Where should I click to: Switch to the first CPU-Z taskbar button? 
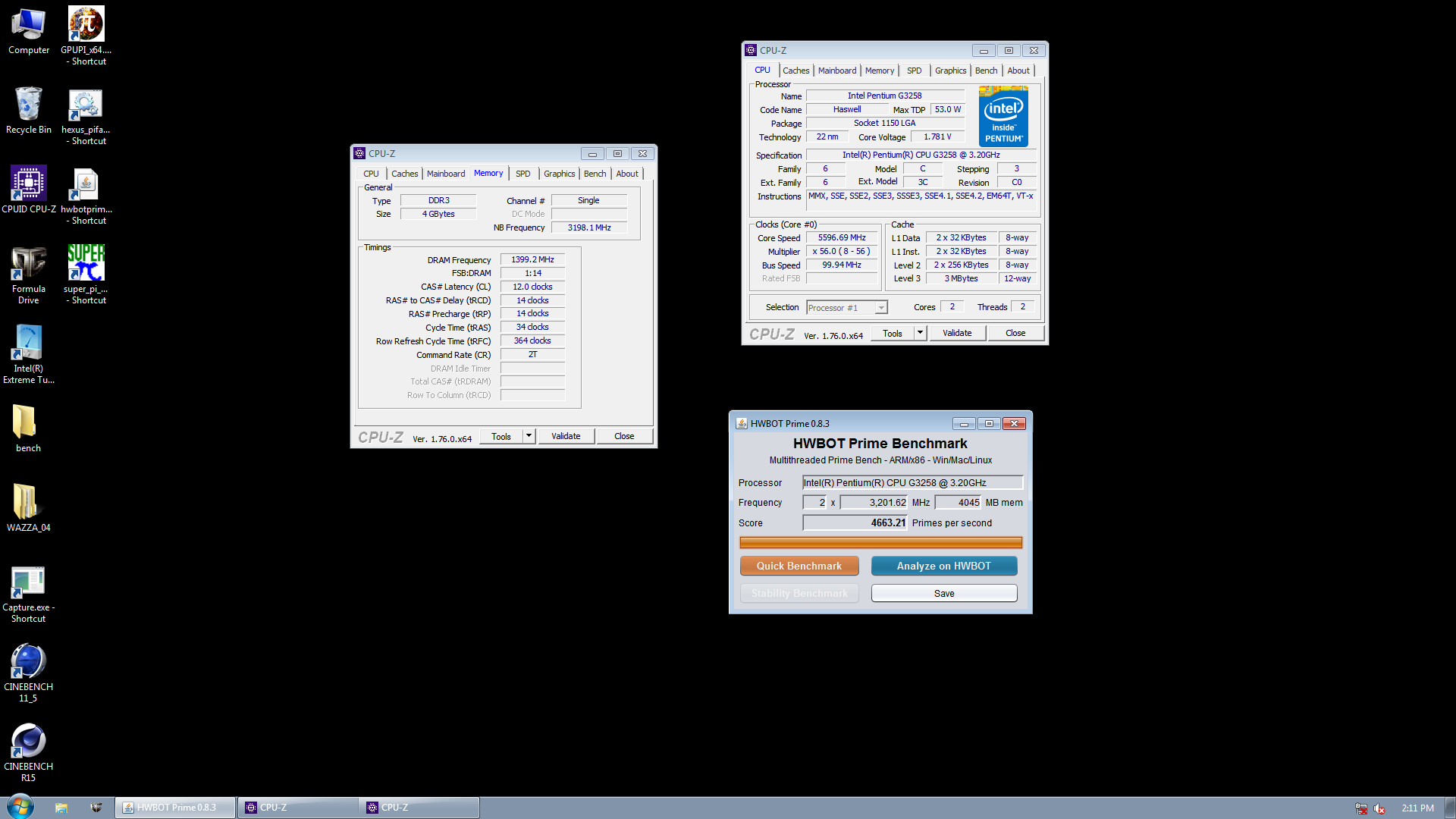(298, 808)
